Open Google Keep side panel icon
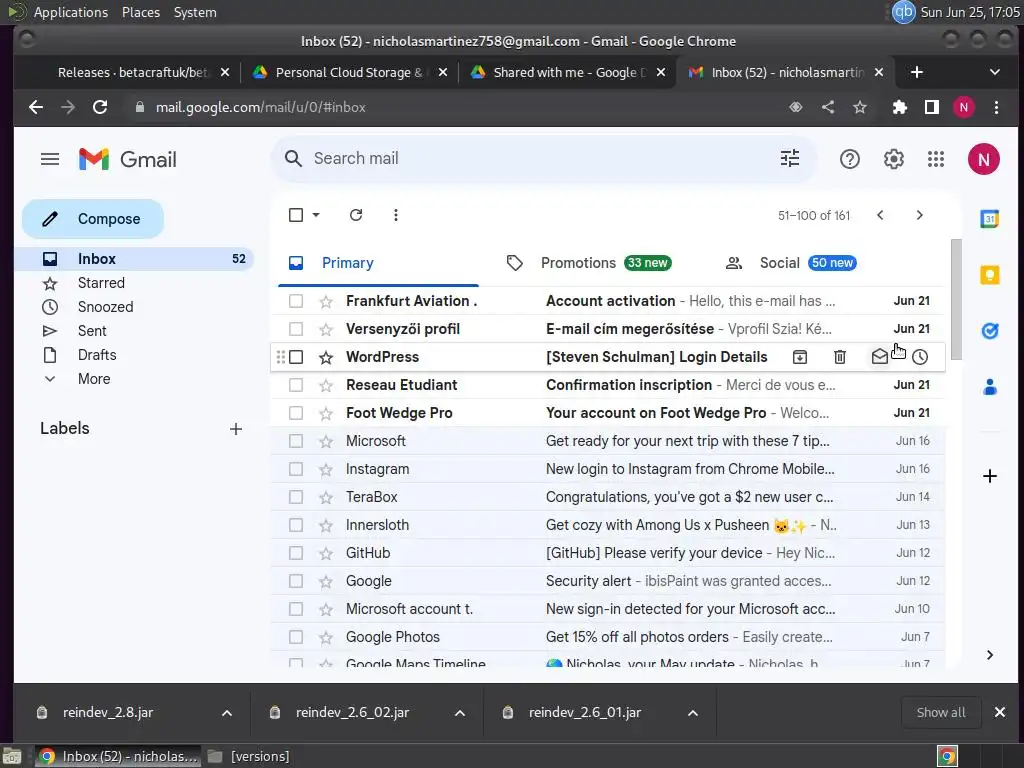 (x=990, y=275)
